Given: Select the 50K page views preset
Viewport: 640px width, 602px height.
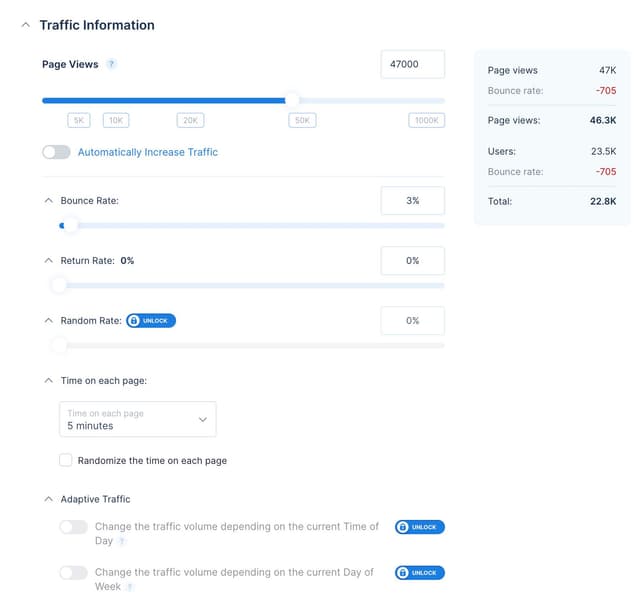Looking at the screenshot, I should 302,120.
